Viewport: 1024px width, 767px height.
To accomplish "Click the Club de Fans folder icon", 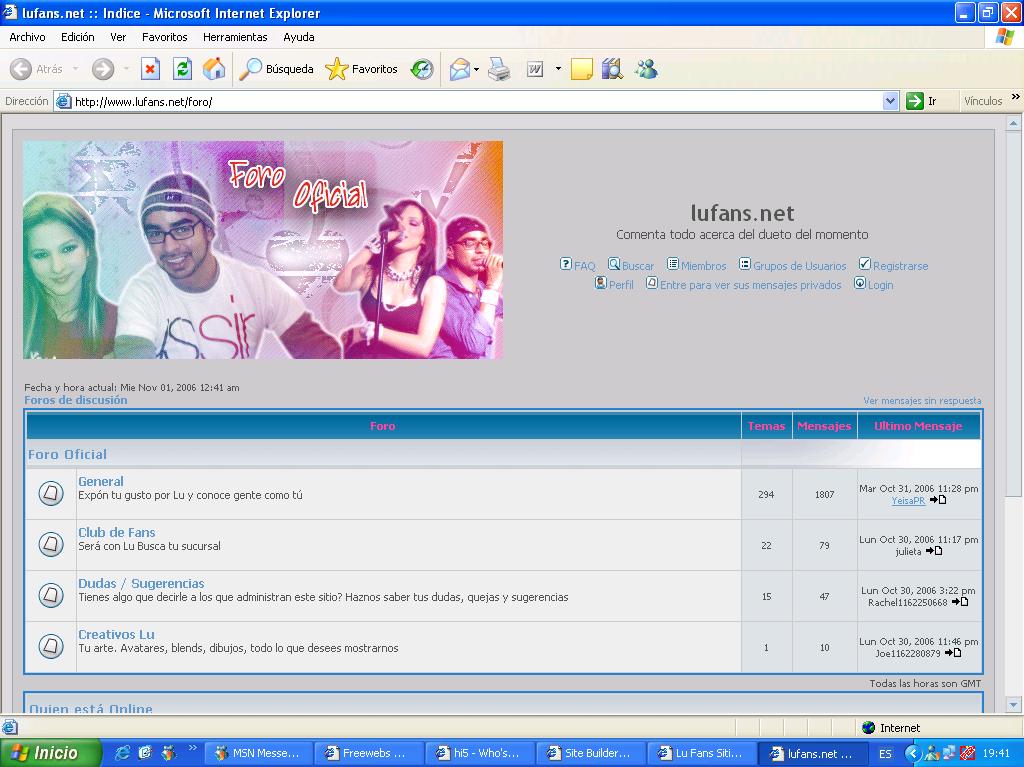I will pyautogui.click(x=51, y=544).
